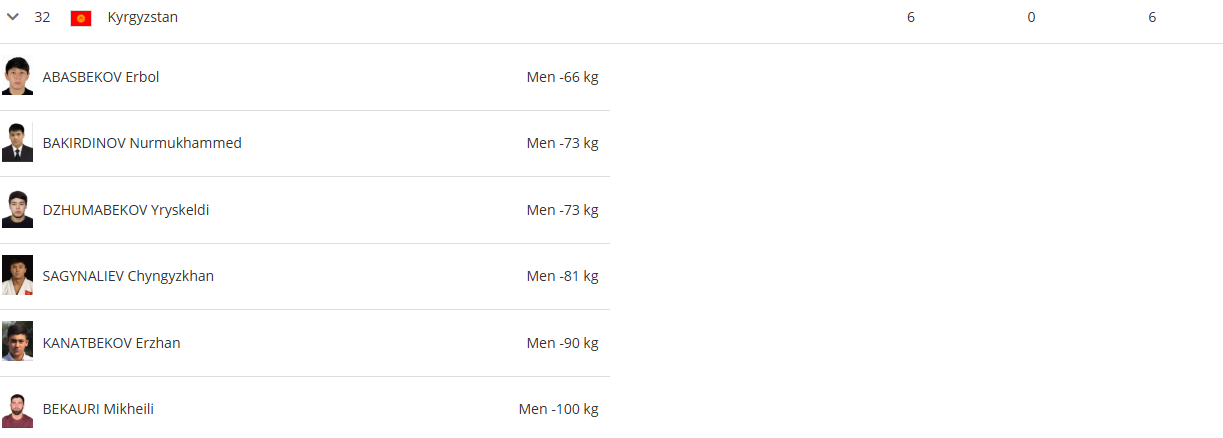Image resolution: width=1223 pixels, height=438 pixels.
Task: Click KANATBEKOV Erzhan's profile photo
Action: (x=17, y=343)
